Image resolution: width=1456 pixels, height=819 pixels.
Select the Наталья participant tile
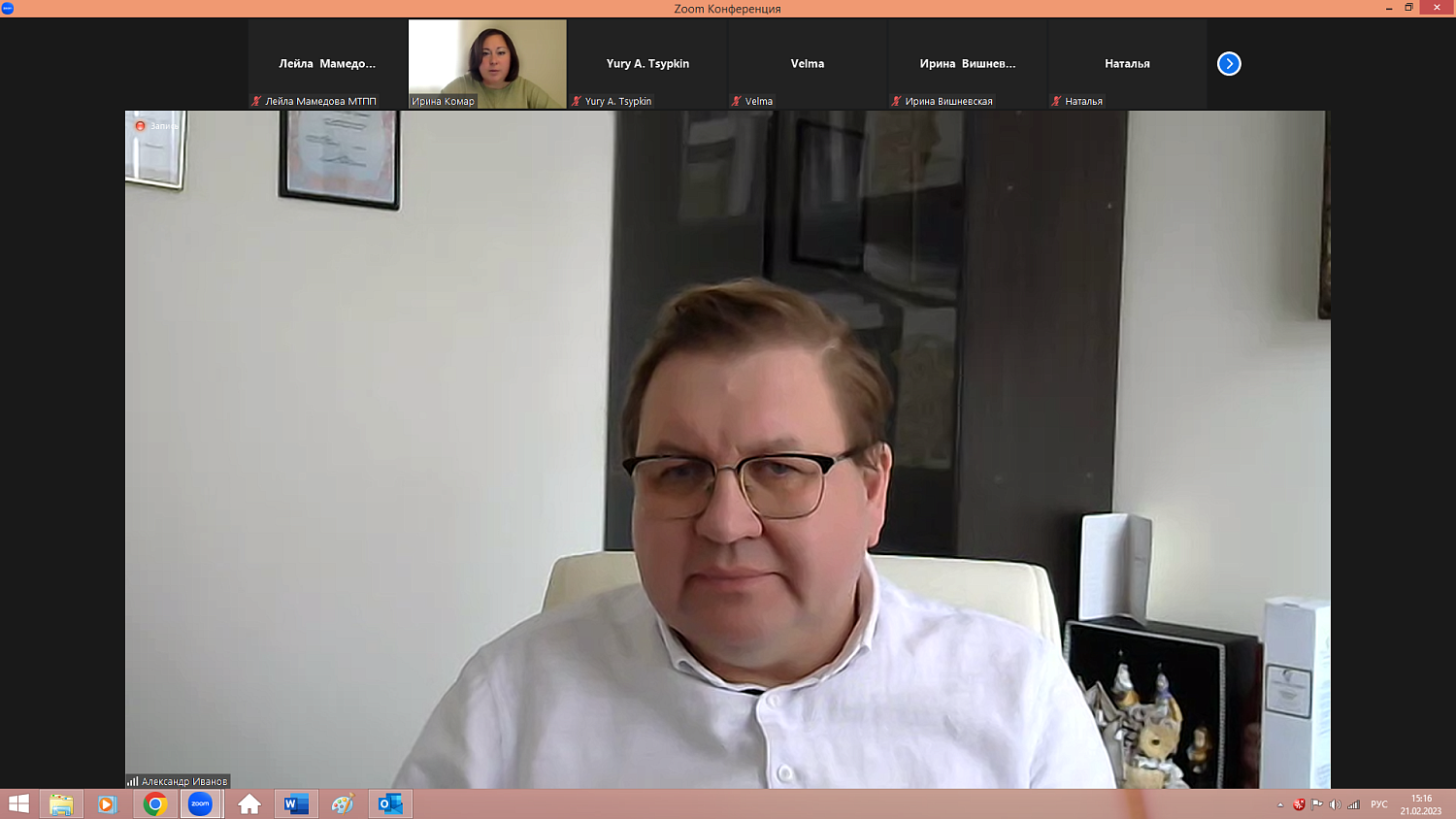(x=1127, y=64)
